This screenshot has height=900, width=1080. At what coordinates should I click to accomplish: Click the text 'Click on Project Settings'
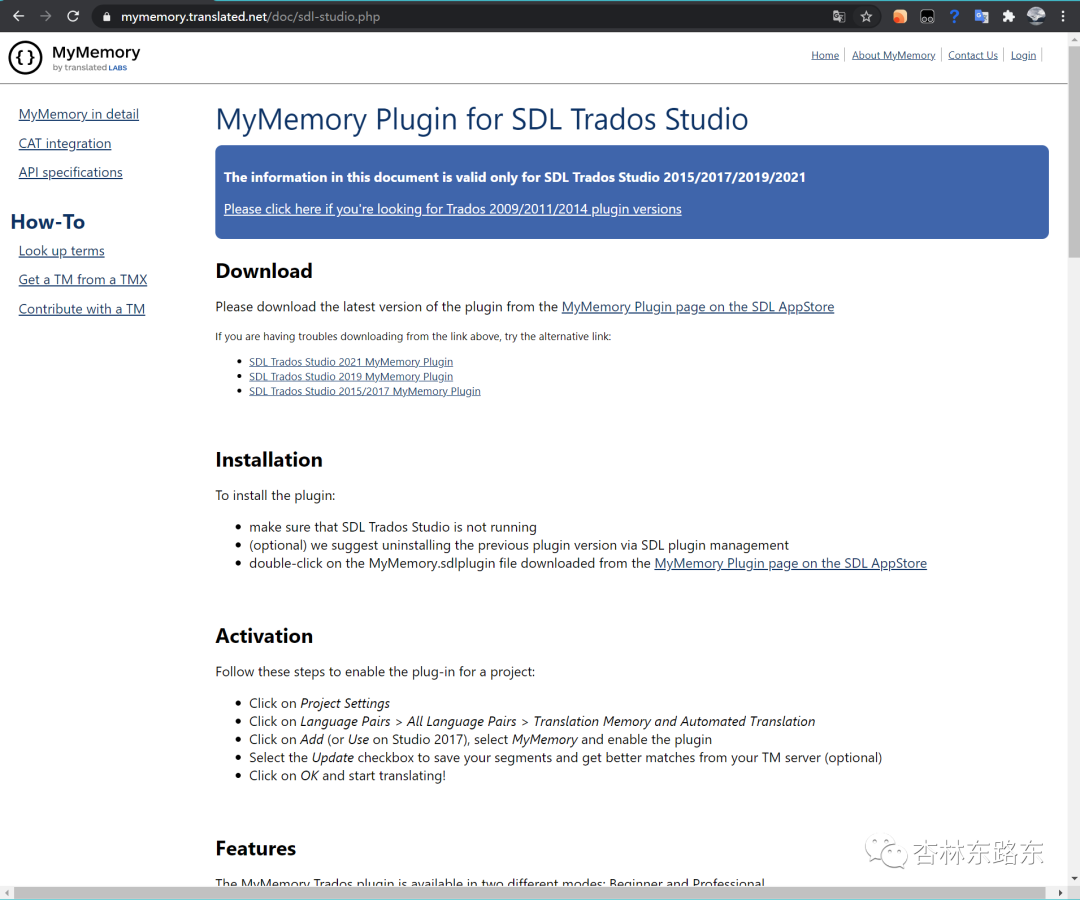pos(319,703)
